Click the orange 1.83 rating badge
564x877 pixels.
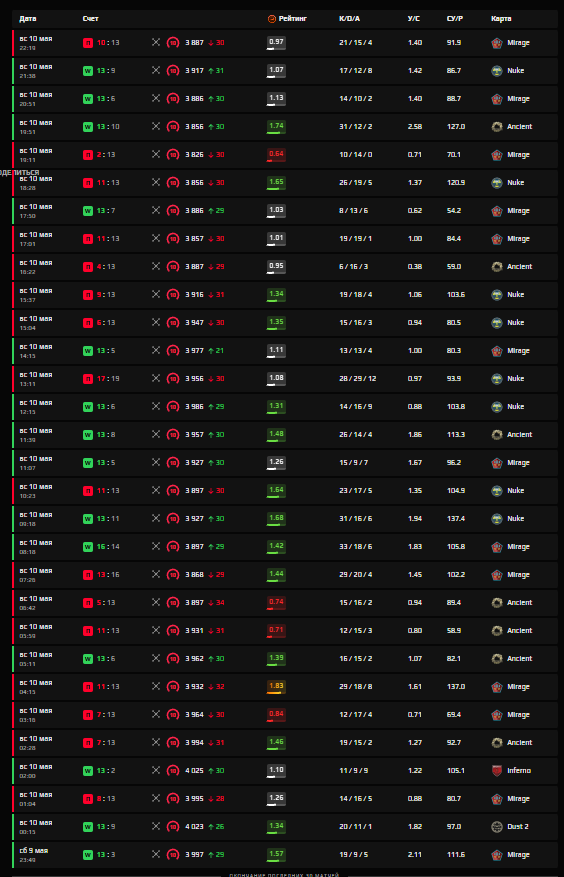pos(276,687)
